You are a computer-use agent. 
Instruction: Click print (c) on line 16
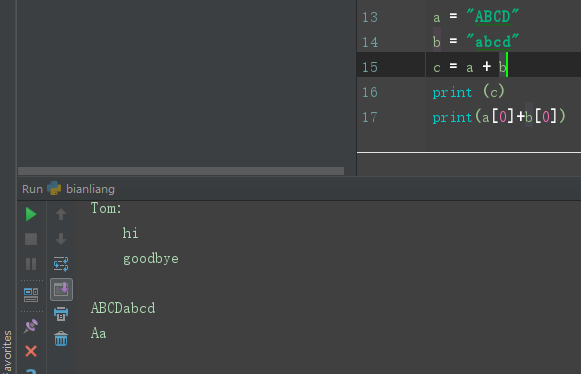tap(468, 92)
